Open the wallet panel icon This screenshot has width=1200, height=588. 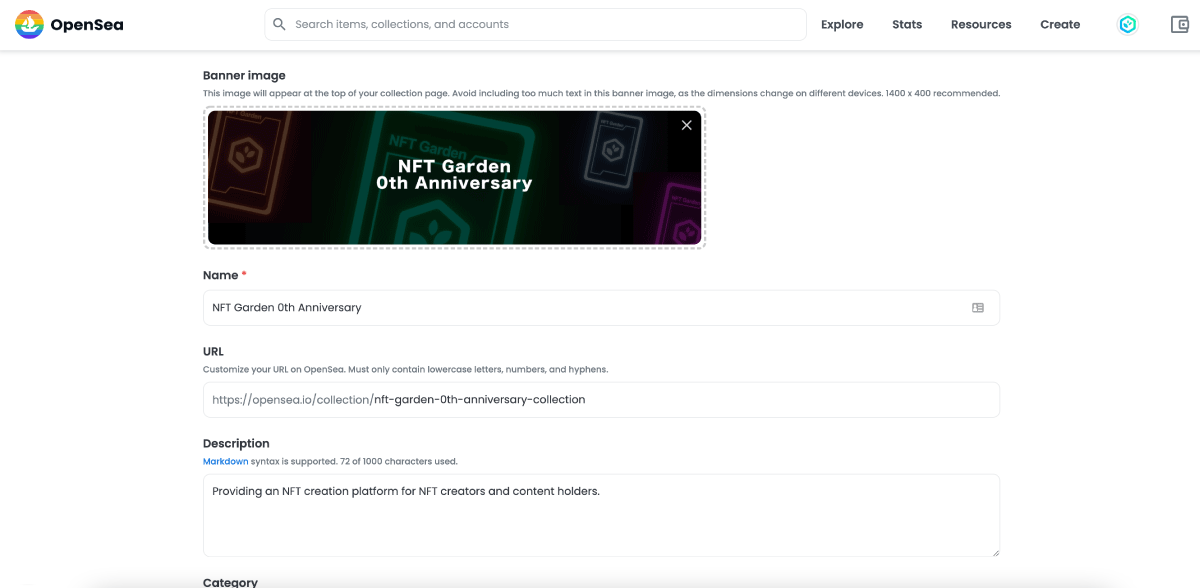[1179, 23]
